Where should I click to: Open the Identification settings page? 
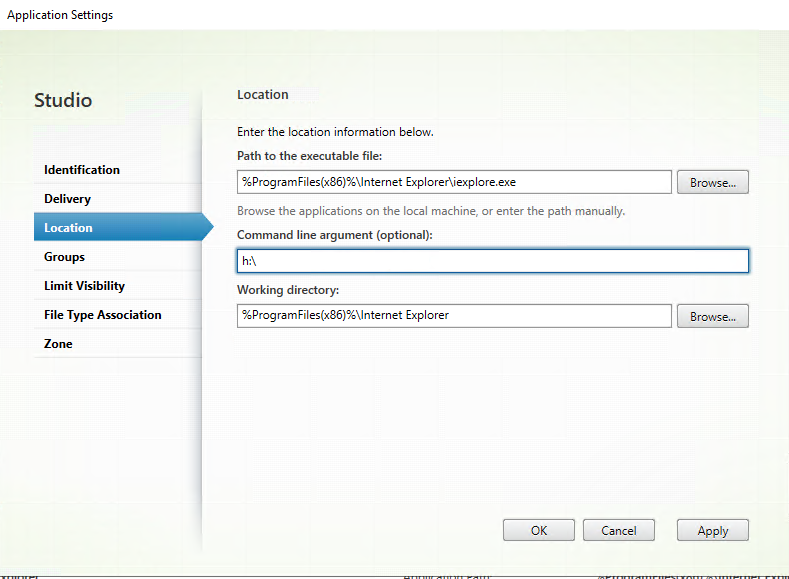82,170
